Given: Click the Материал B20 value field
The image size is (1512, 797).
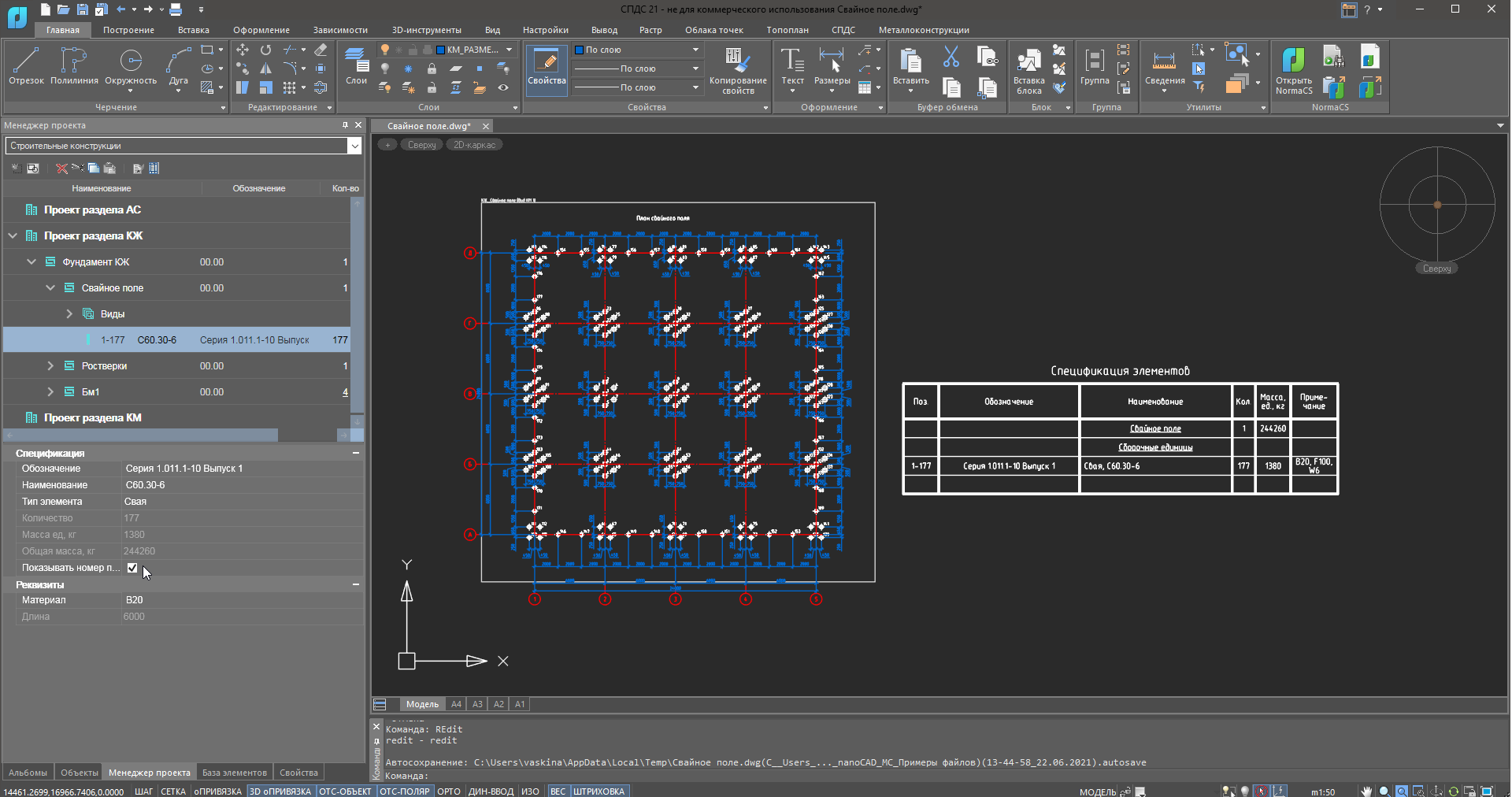Looking at the screenshot, I should [x=243, y=600].
